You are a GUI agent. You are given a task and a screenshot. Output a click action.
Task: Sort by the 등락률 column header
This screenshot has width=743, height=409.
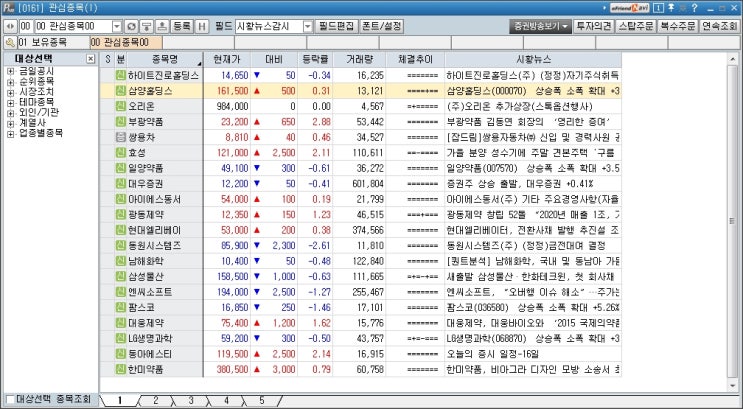point(315,60)
